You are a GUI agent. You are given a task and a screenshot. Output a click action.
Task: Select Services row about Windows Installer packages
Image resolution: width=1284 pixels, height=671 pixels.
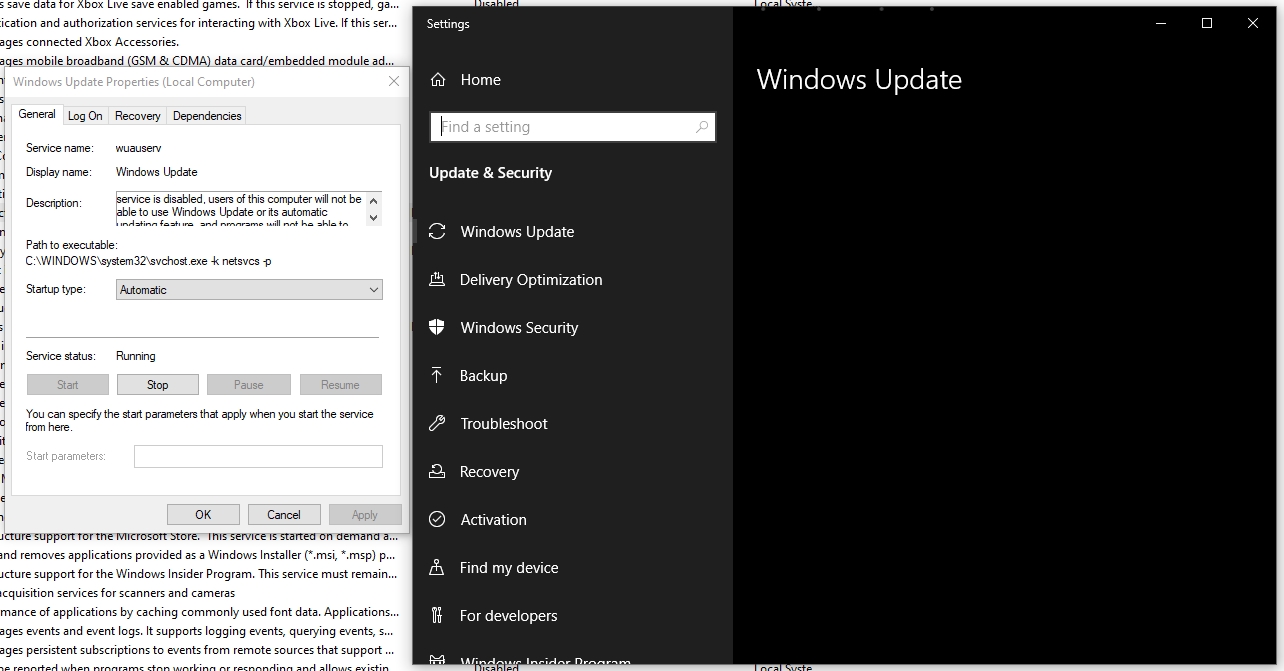click(x=200, y=555)
